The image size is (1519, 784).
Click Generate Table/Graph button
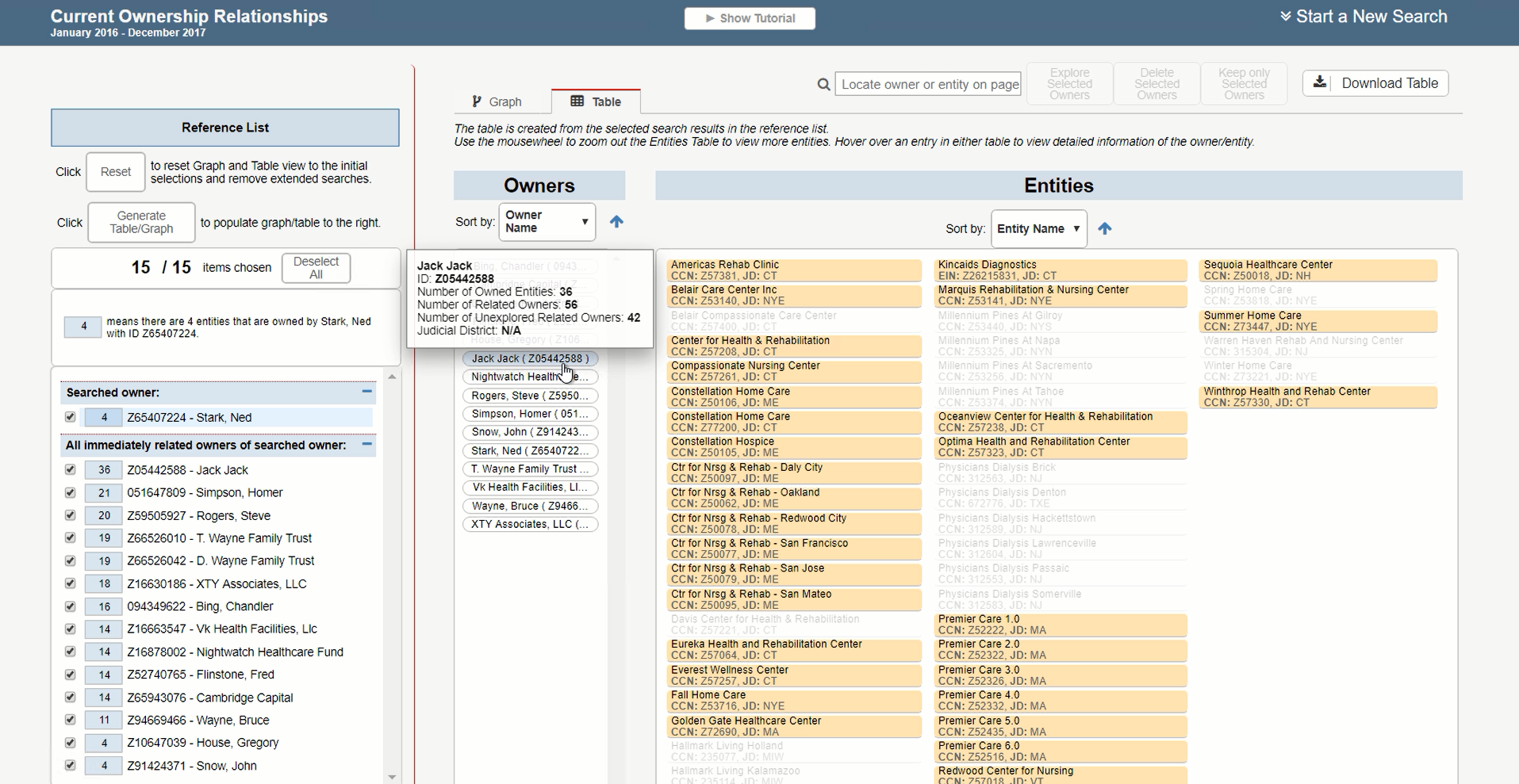click(x=141, y=222)
